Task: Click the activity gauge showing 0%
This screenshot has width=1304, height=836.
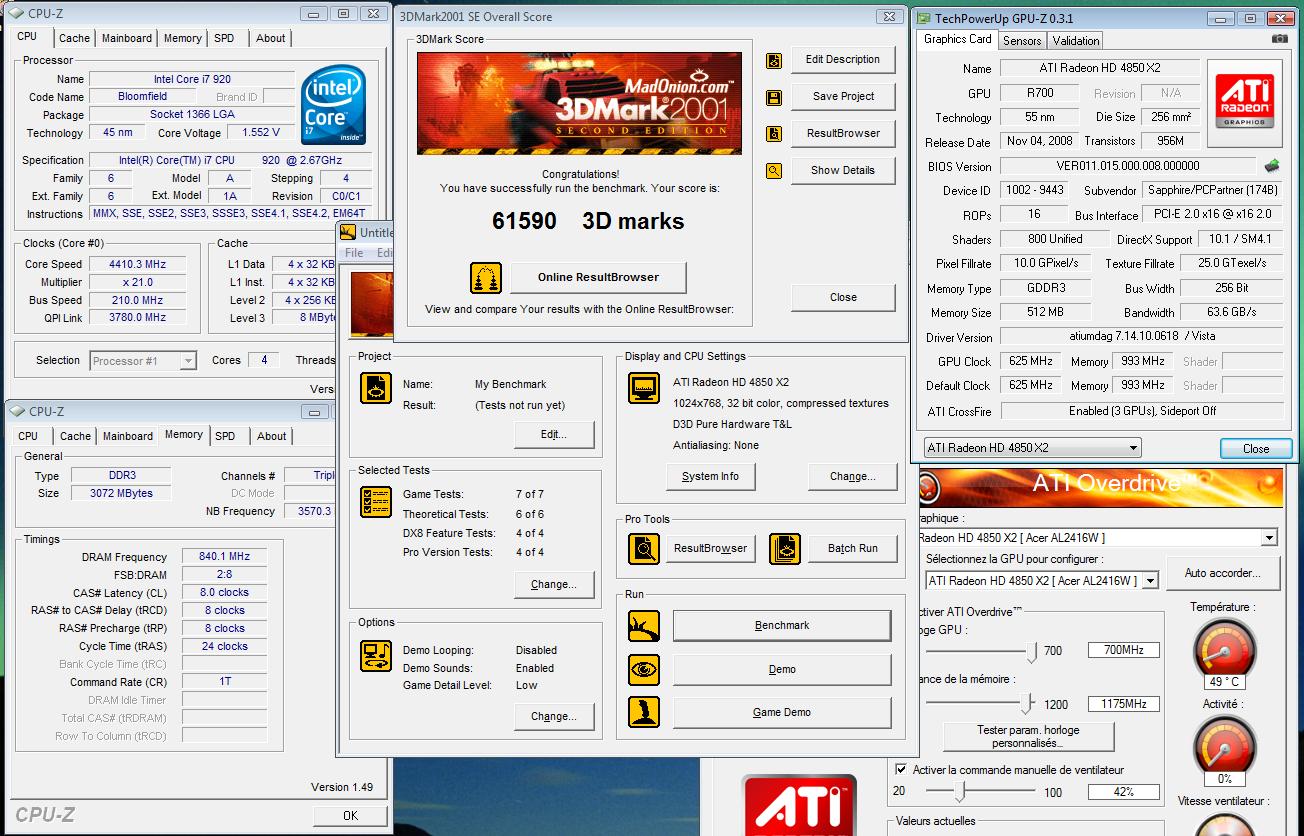Action: pos(1224,750)
